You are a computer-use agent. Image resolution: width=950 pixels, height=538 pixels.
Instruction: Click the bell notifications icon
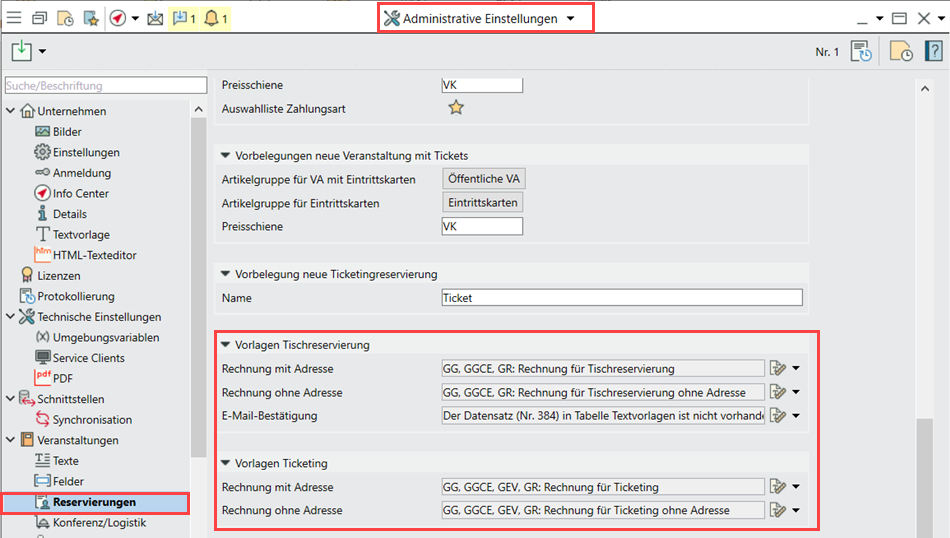[213, 18]
